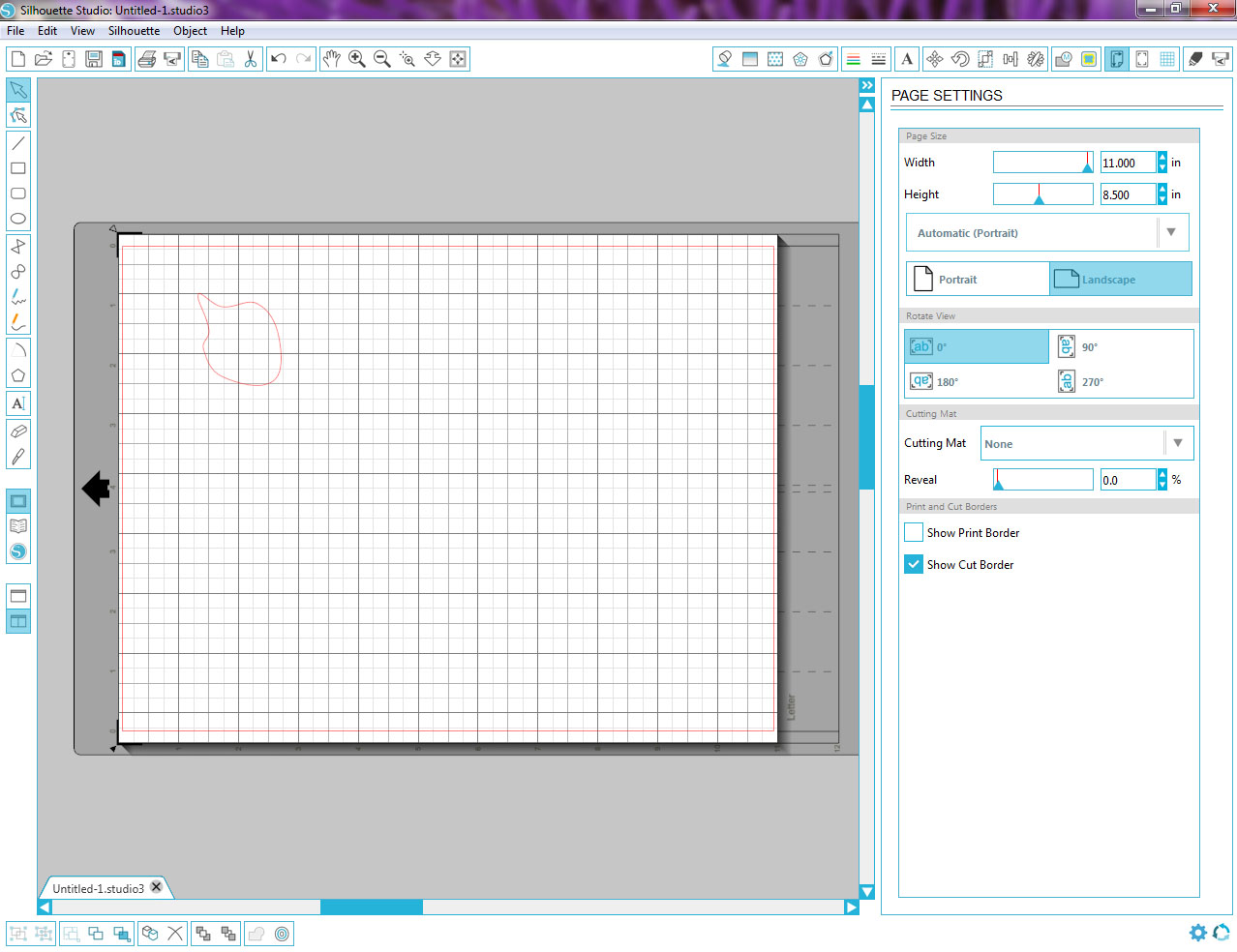Click the horizontal scrollbar thumb
Image resolution: width=1237 pixels, height=952 pixels.
tap(372, 907)
